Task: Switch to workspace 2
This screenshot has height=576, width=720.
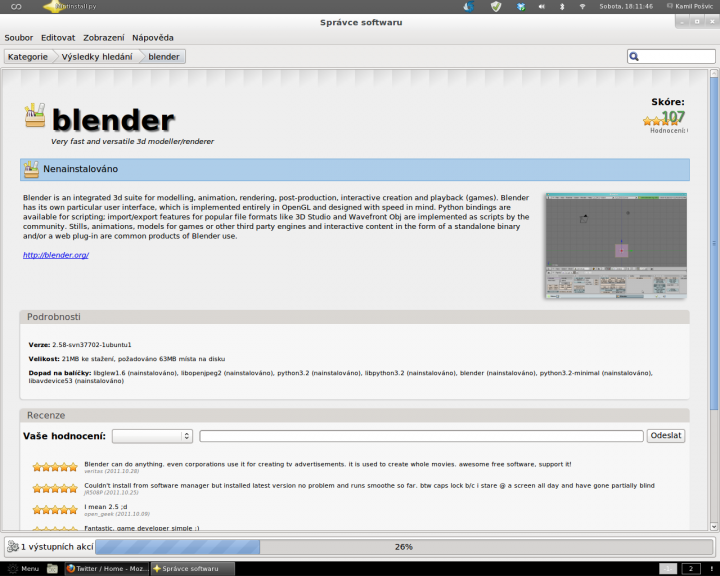Action: click(x=691, y=569)
